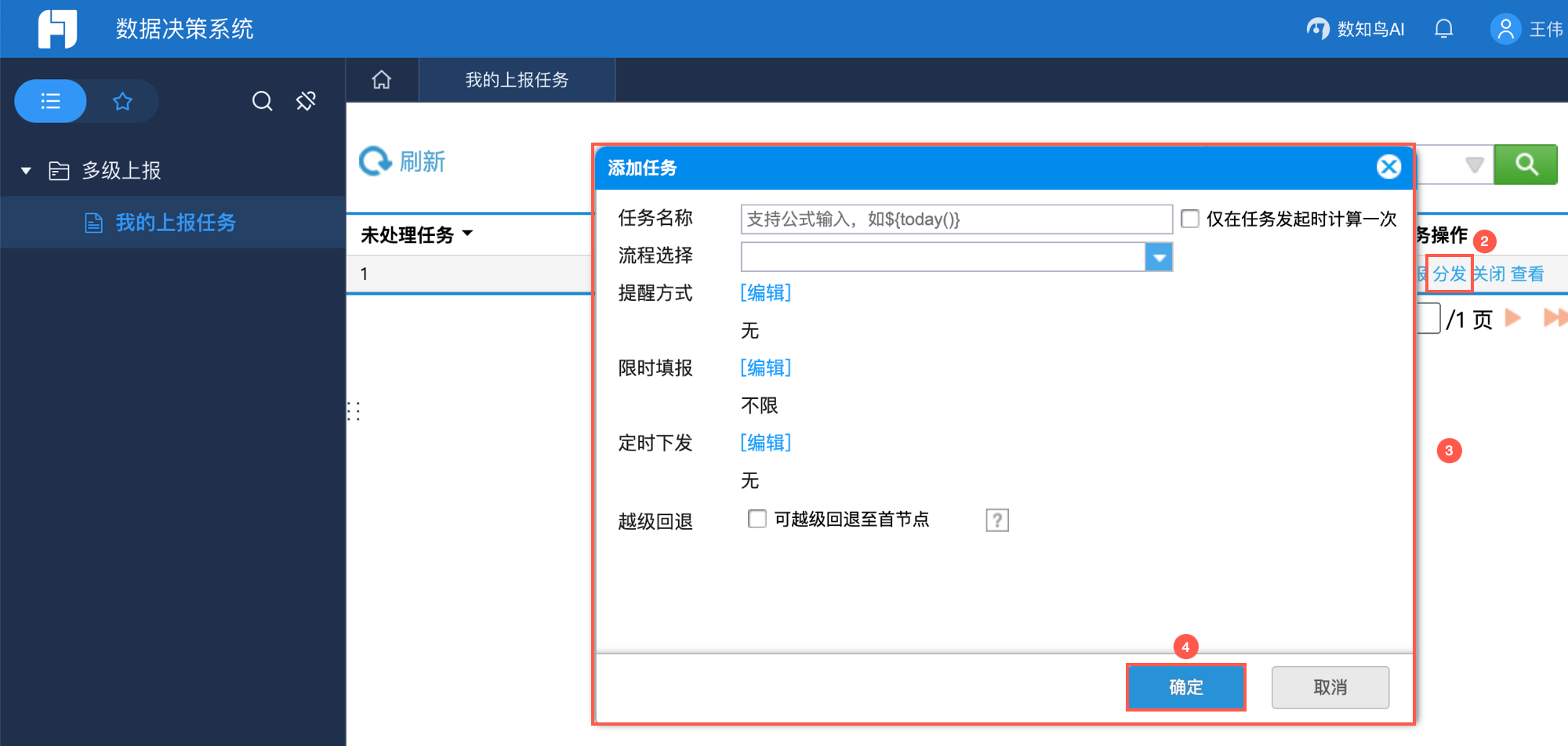
Task: Select 我的上报任务 in the sidebar tree
Action: (175, 223)
